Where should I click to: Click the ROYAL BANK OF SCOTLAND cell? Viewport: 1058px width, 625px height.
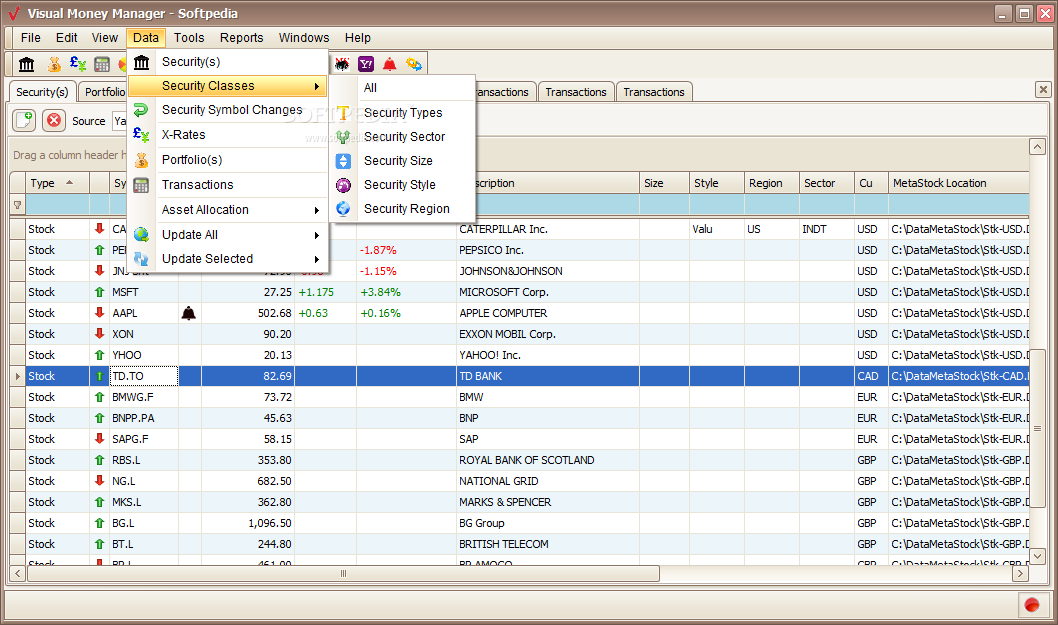pyautogui.click(x=548, y=460)
